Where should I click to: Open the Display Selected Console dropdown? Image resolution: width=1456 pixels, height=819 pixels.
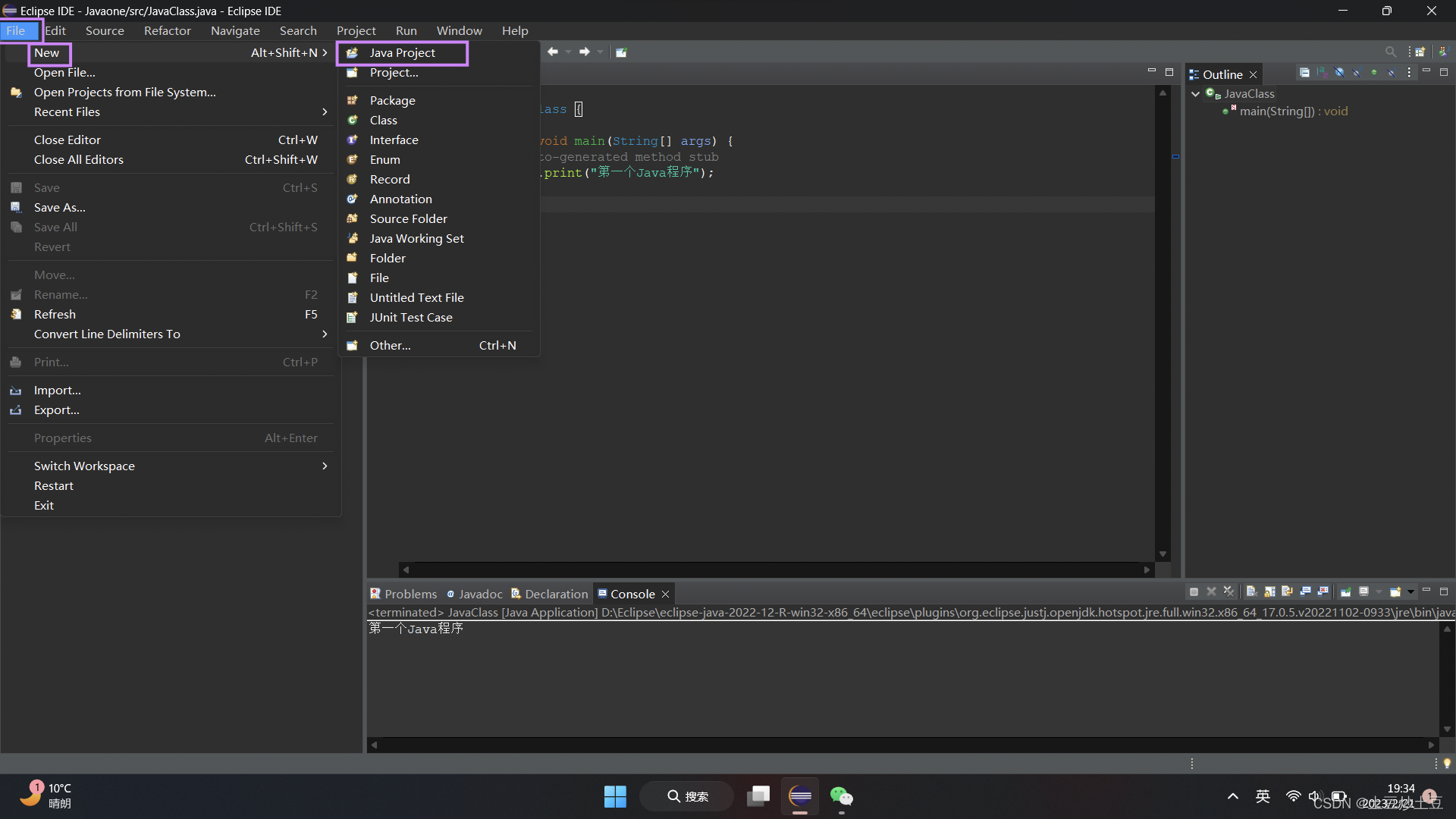click(1378, 591)
